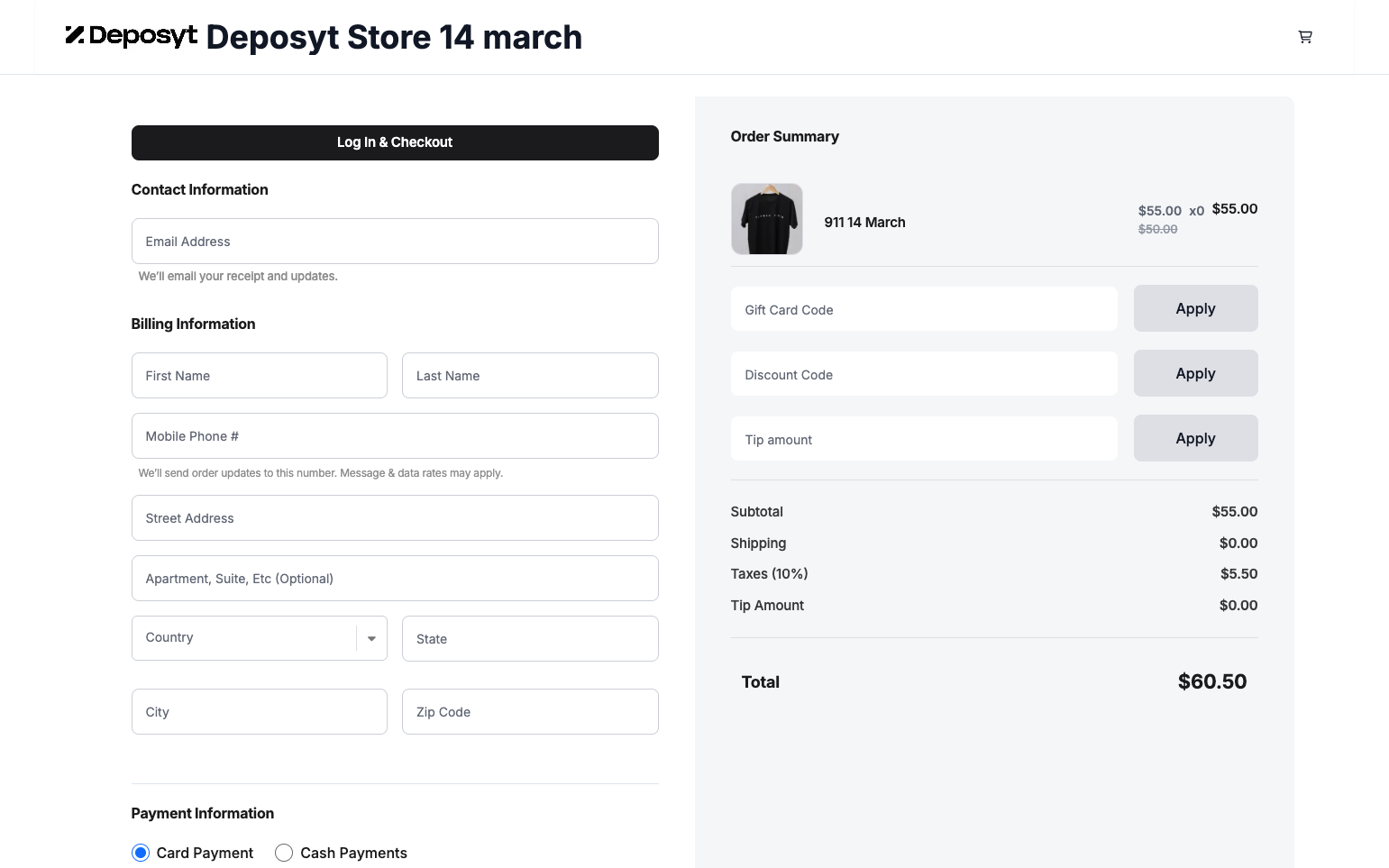Click the Tip Amount summary label
The height and width of the screenshot is (868, 1389).
point(767,605)
